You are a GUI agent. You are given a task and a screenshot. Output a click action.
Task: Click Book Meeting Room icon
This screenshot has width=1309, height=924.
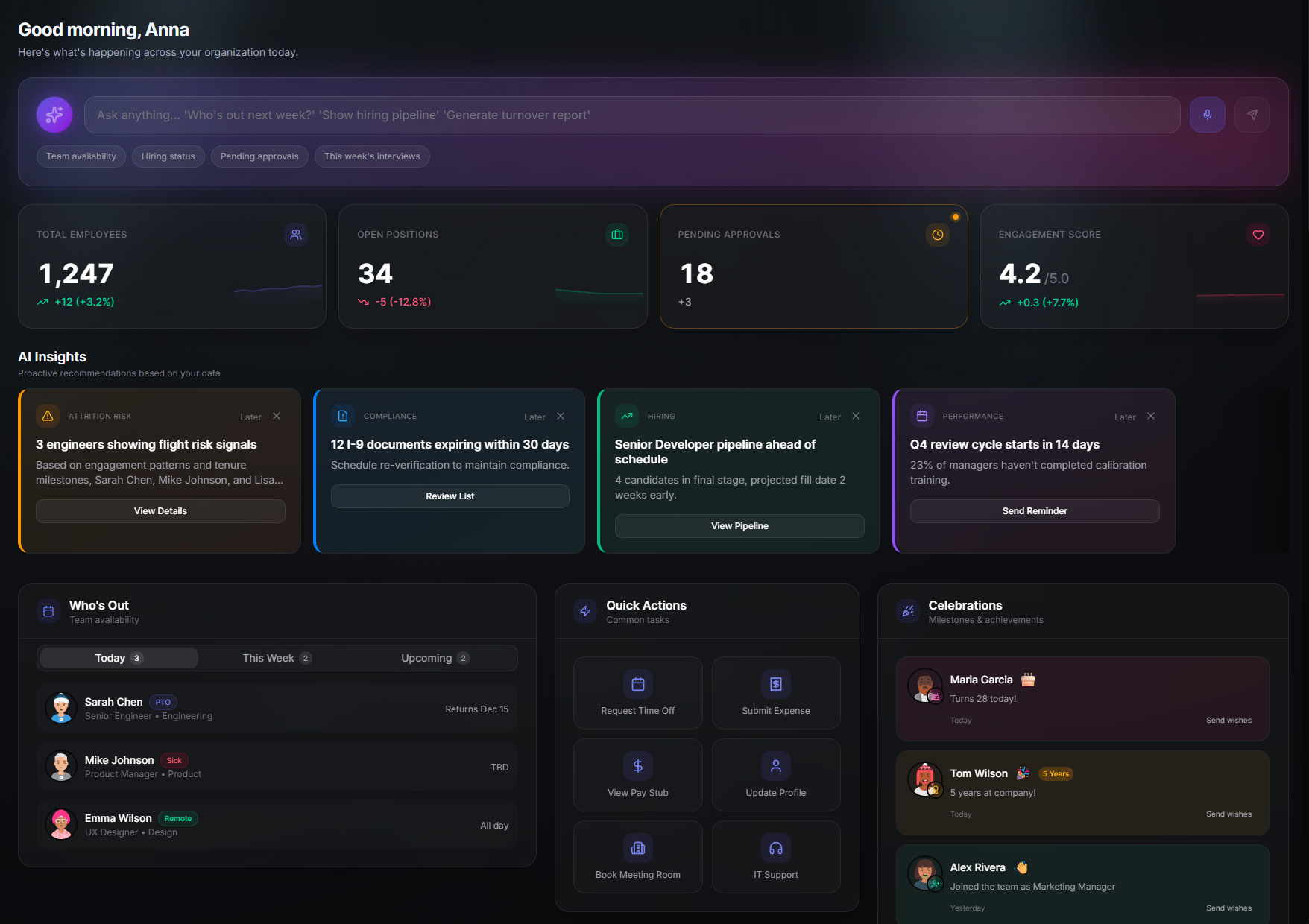637,848
